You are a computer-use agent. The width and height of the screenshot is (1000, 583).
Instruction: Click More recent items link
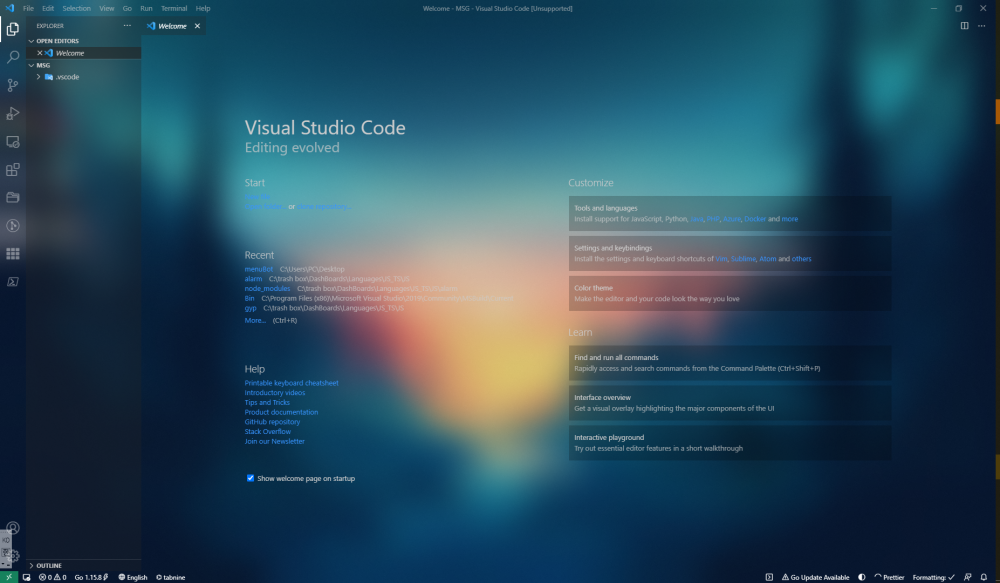255,320
